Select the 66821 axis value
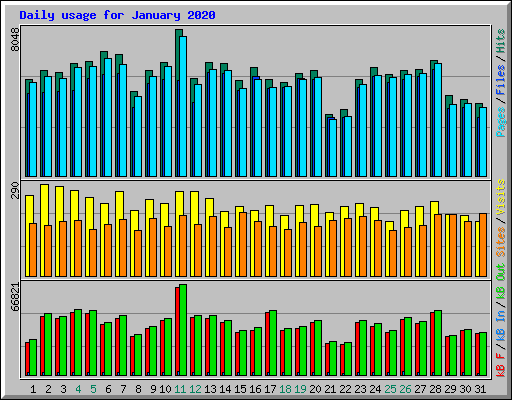512x400 pixels. [x=15, y=297]
